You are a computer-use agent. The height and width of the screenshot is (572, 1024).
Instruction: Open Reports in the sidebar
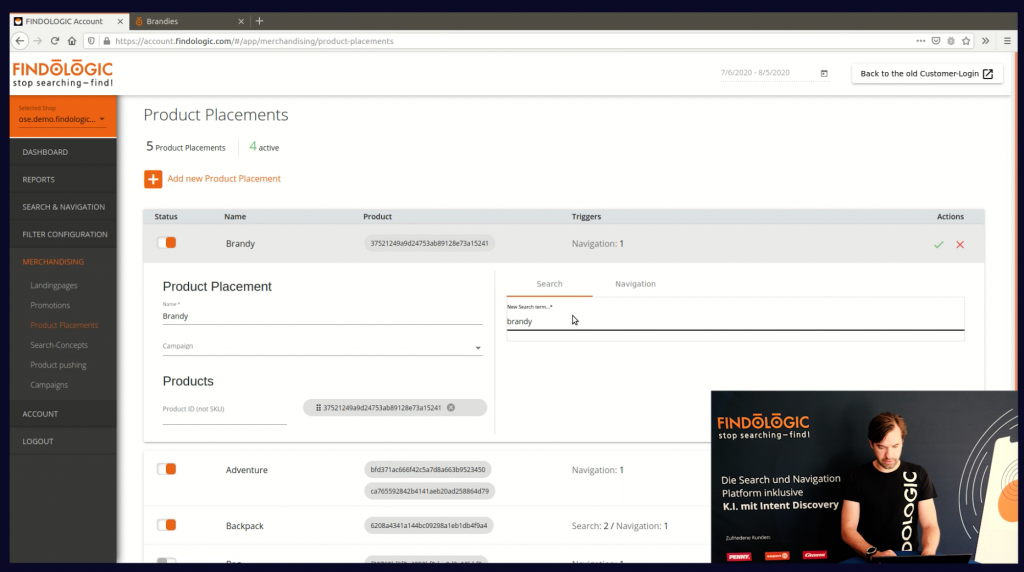pyautogui.click(x=39, y=180)
